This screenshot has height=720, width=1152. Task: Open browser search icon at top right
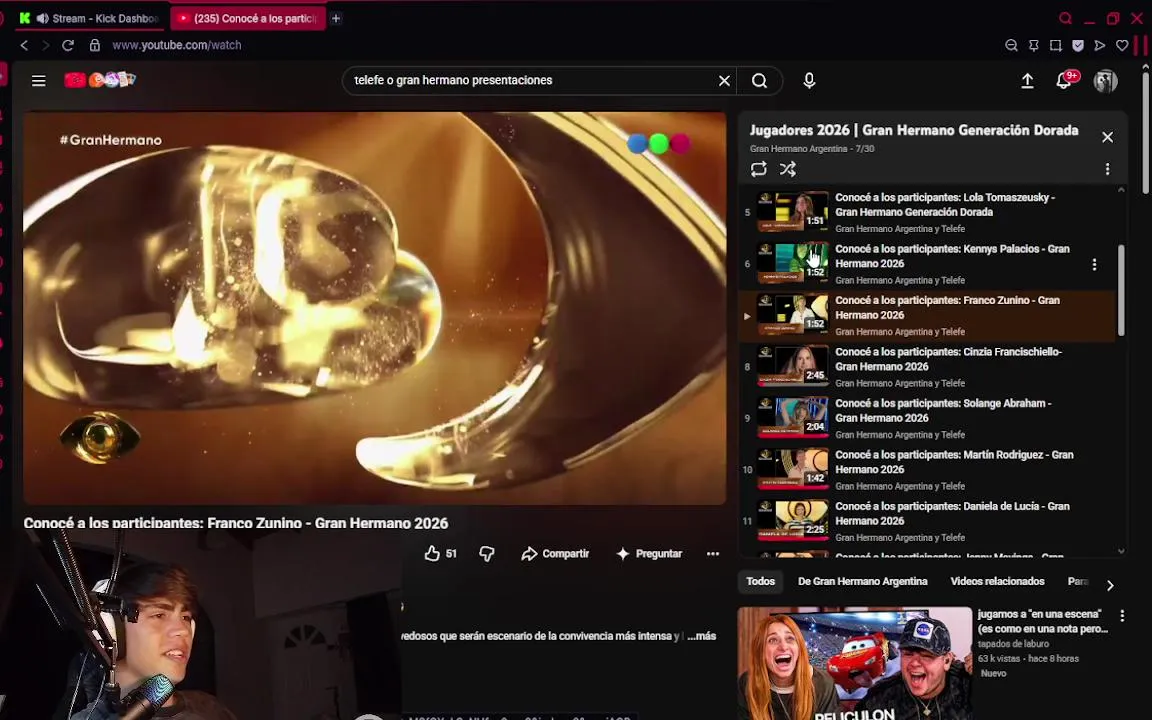[1065, 18]
